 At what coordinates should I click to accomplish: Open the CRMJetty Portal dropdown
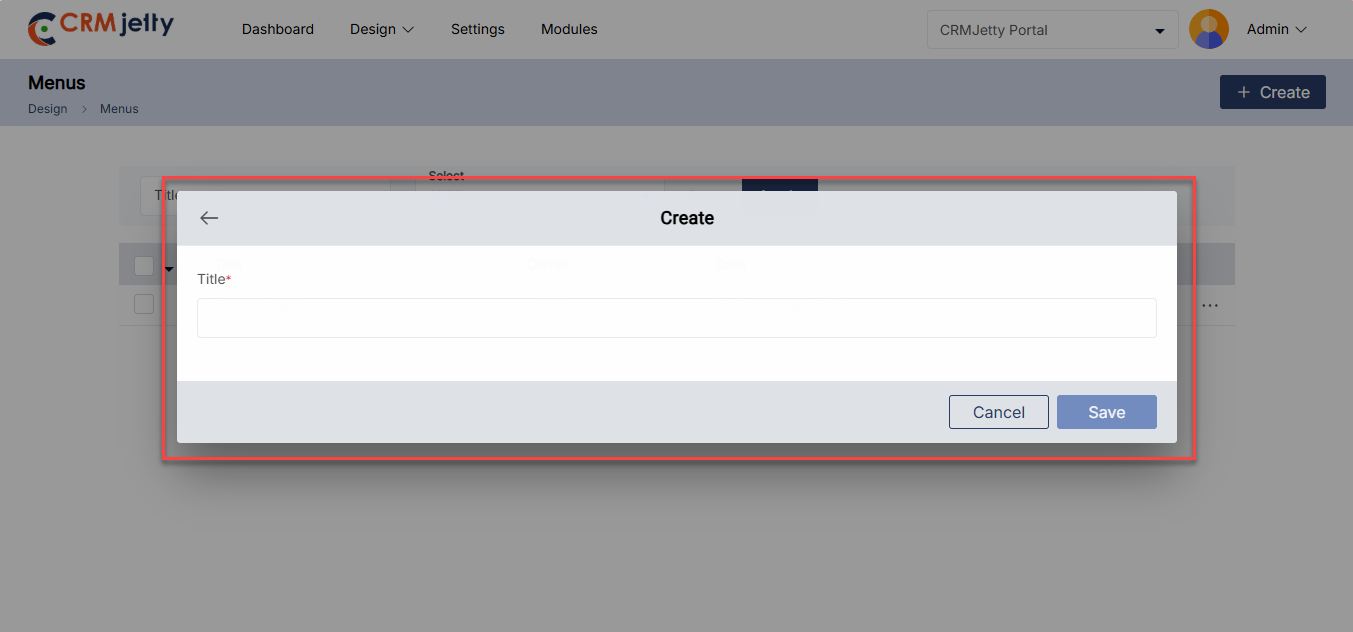[1052, 30]
